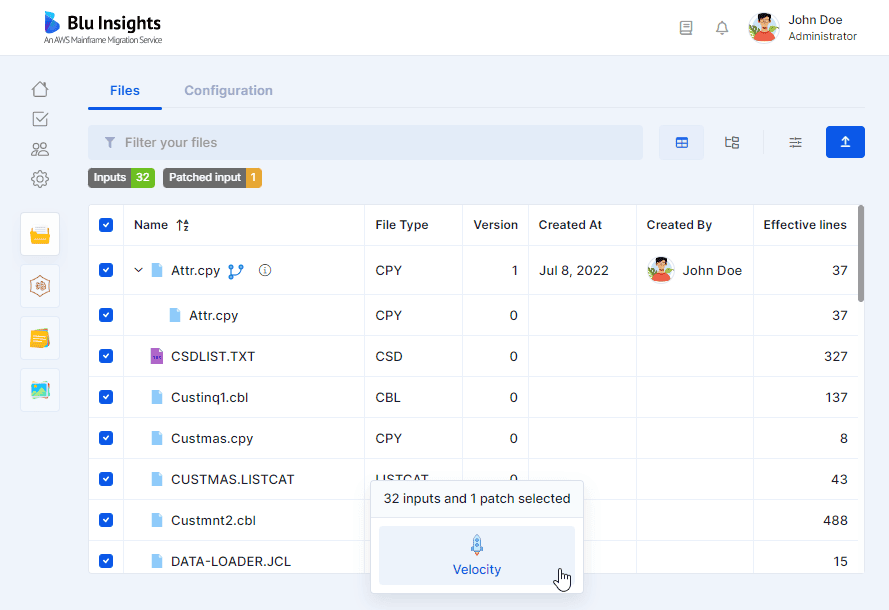Uncheck the CSDLIST.TXT row checkbox
This screenshot has width=889, height=610.
pyautogui.click(x=106, y=356)
